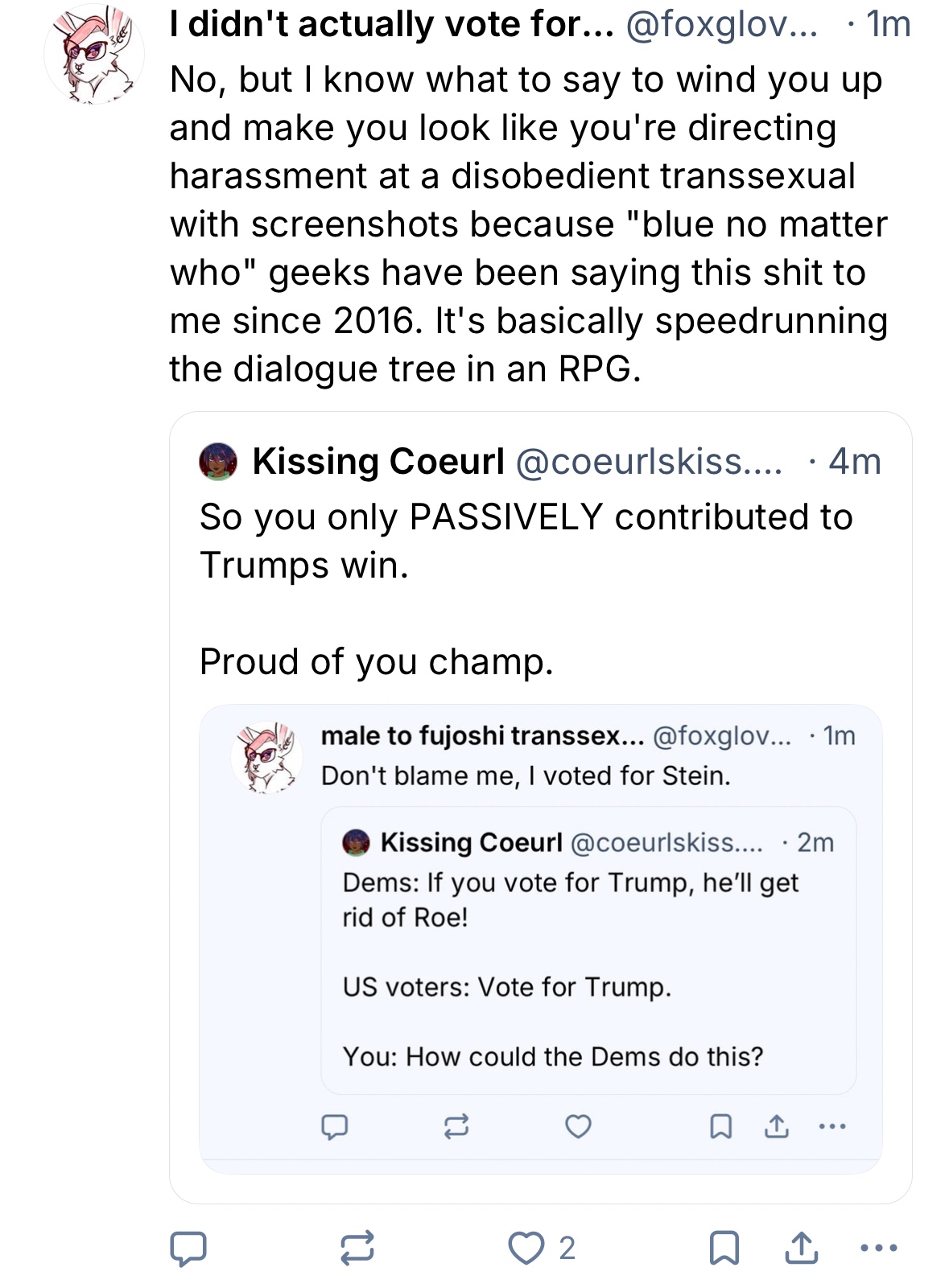Repost the main post

click(x=357, y=1248)
